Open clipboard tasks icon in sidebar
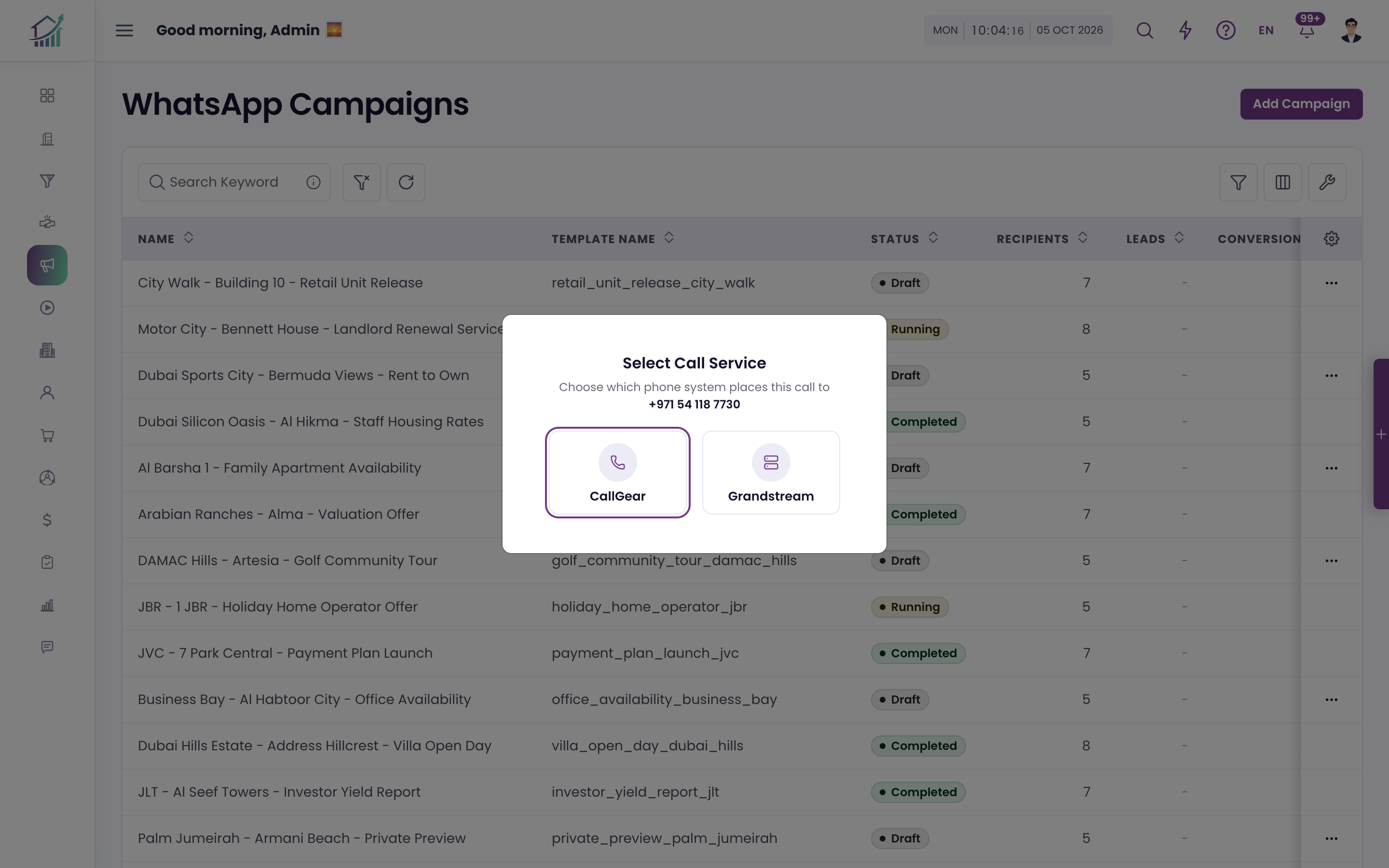 point(47,562)
